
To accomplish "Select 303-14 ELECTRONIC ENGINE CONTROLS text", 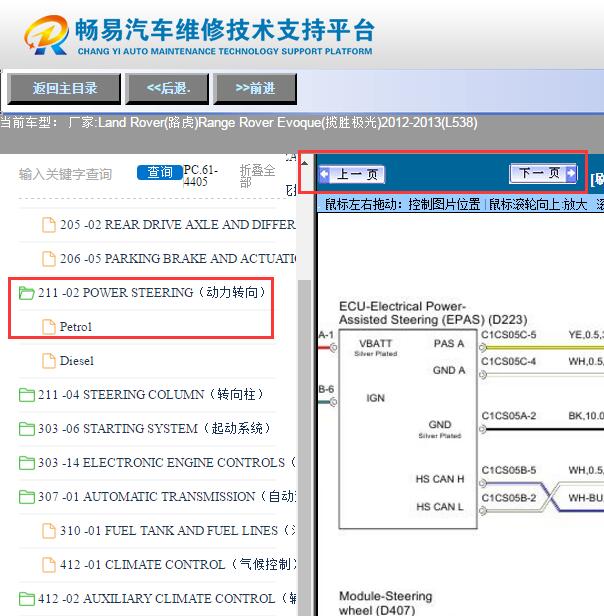I will coord(167,462).
